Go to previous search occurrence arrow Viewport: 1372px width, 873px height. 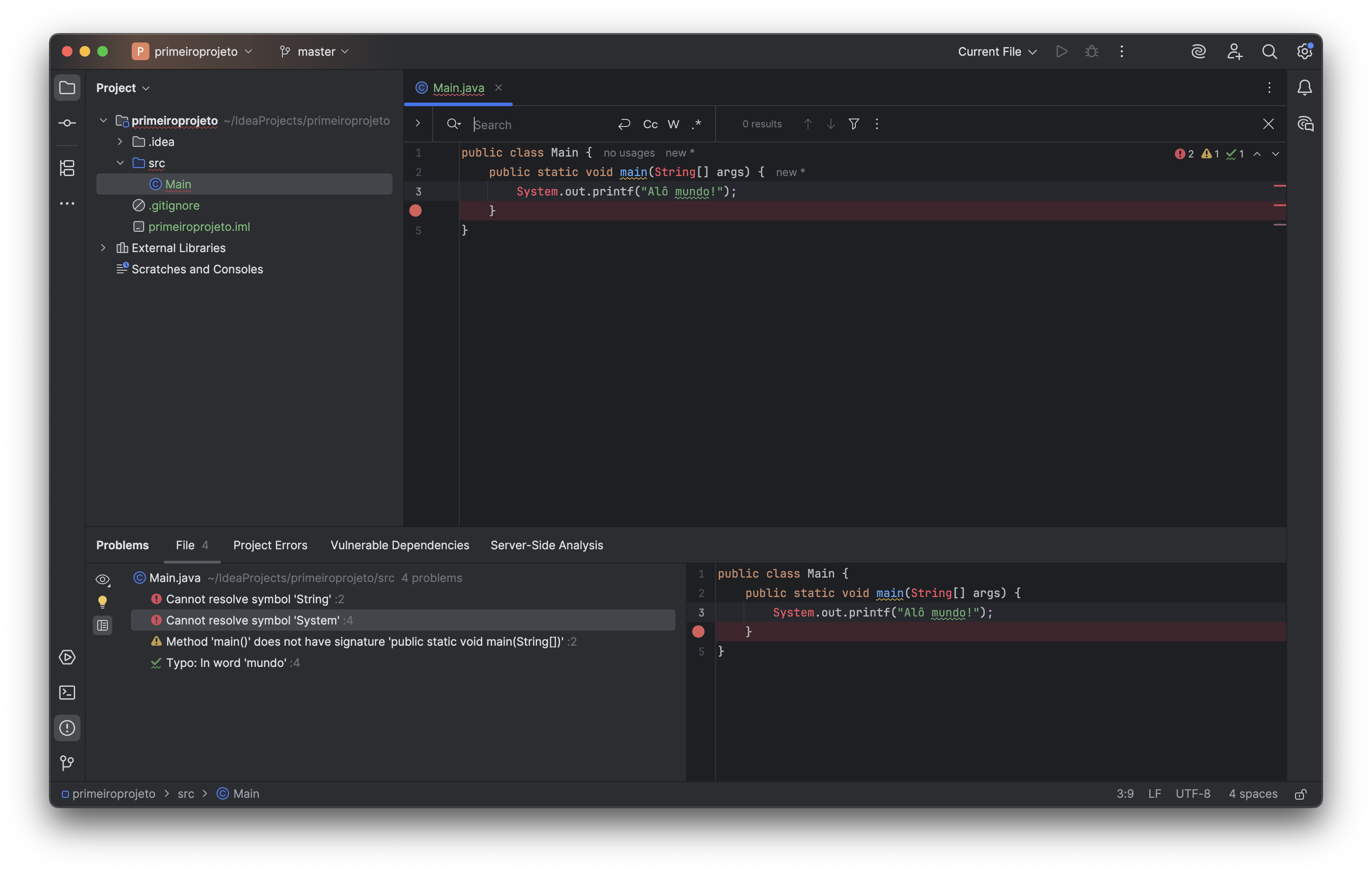[x=808, y=124]
